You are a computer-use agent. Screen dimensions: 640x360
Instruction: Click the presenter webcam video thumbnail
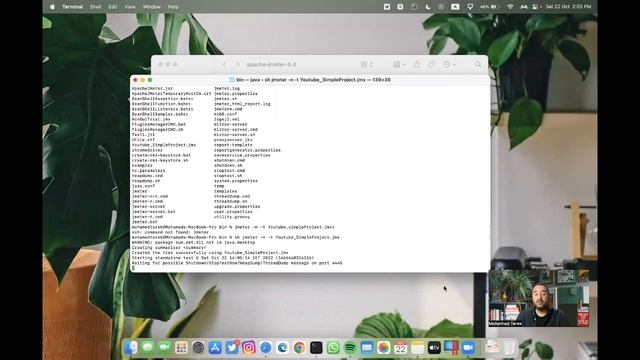coord(539,298)
